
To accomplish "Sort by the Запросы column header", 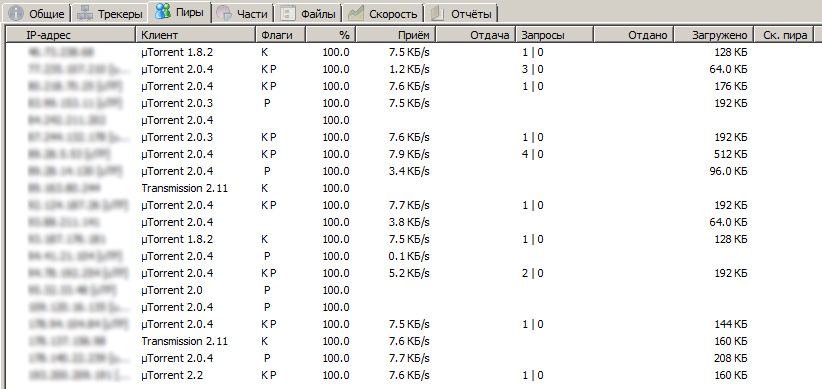I will [555, 35].
